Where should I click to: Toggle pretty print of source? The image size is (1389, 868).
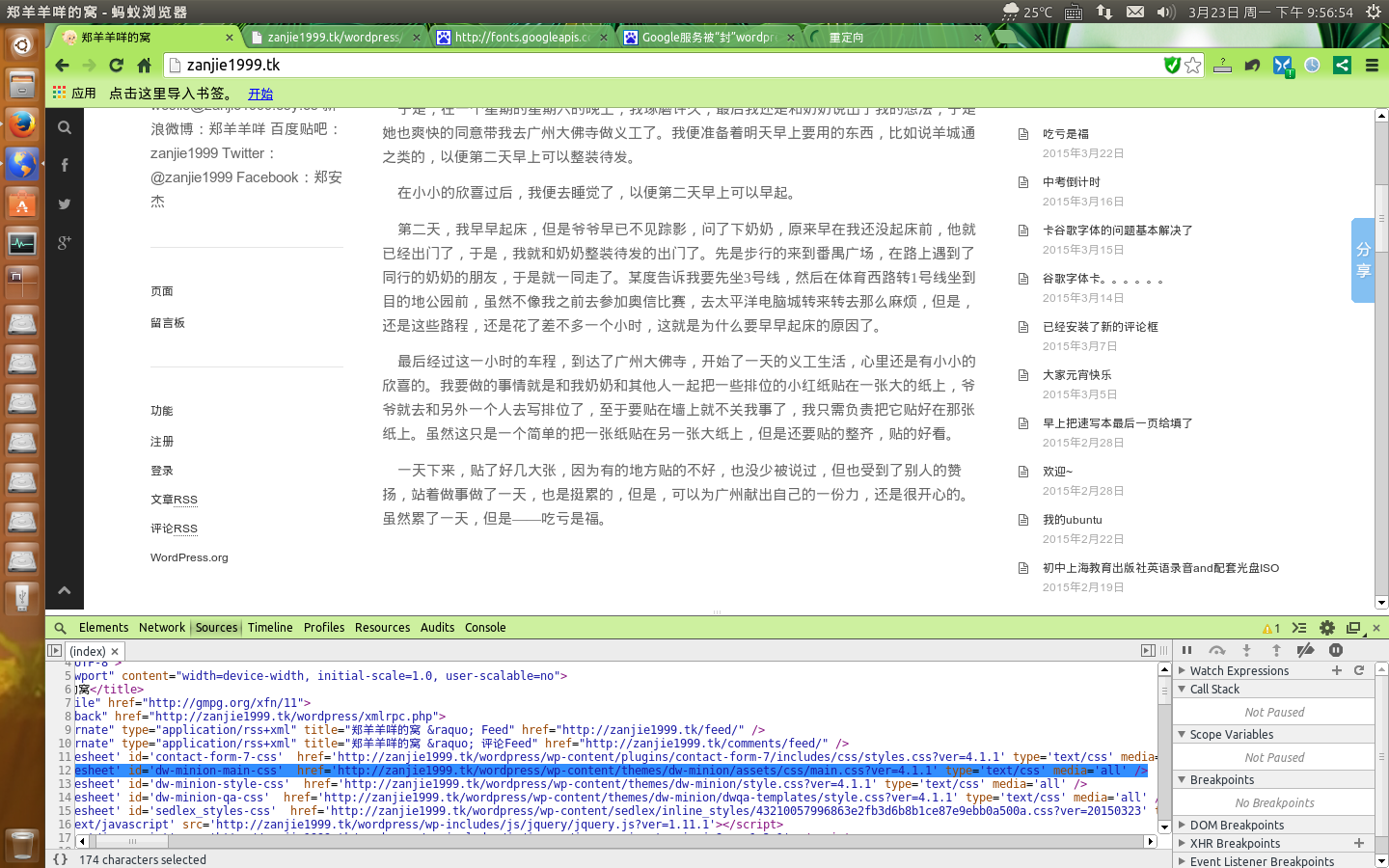[60, 859]
